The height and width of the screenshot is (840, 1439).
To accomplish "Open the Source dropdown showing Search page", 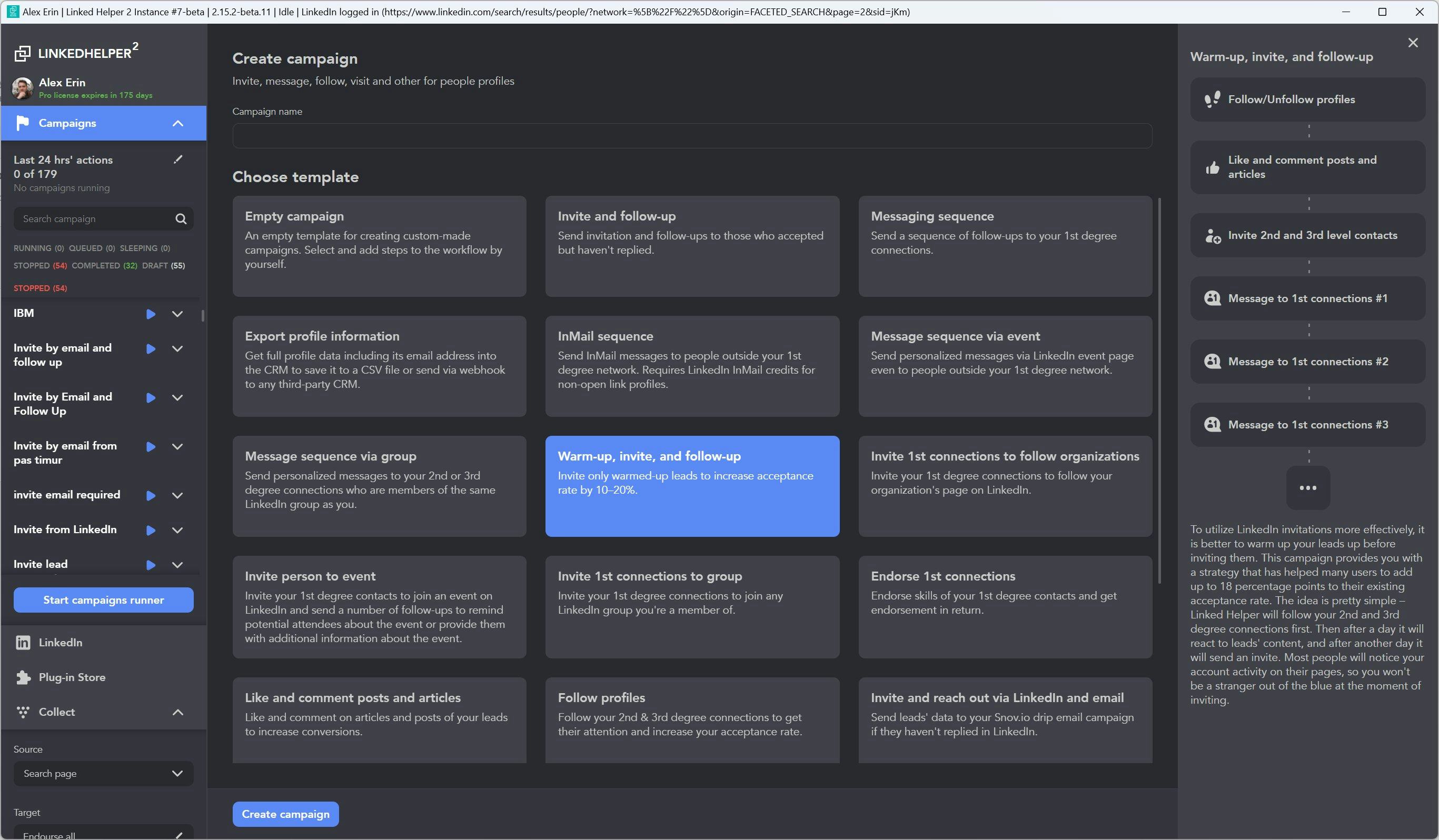I will (103, 773).
